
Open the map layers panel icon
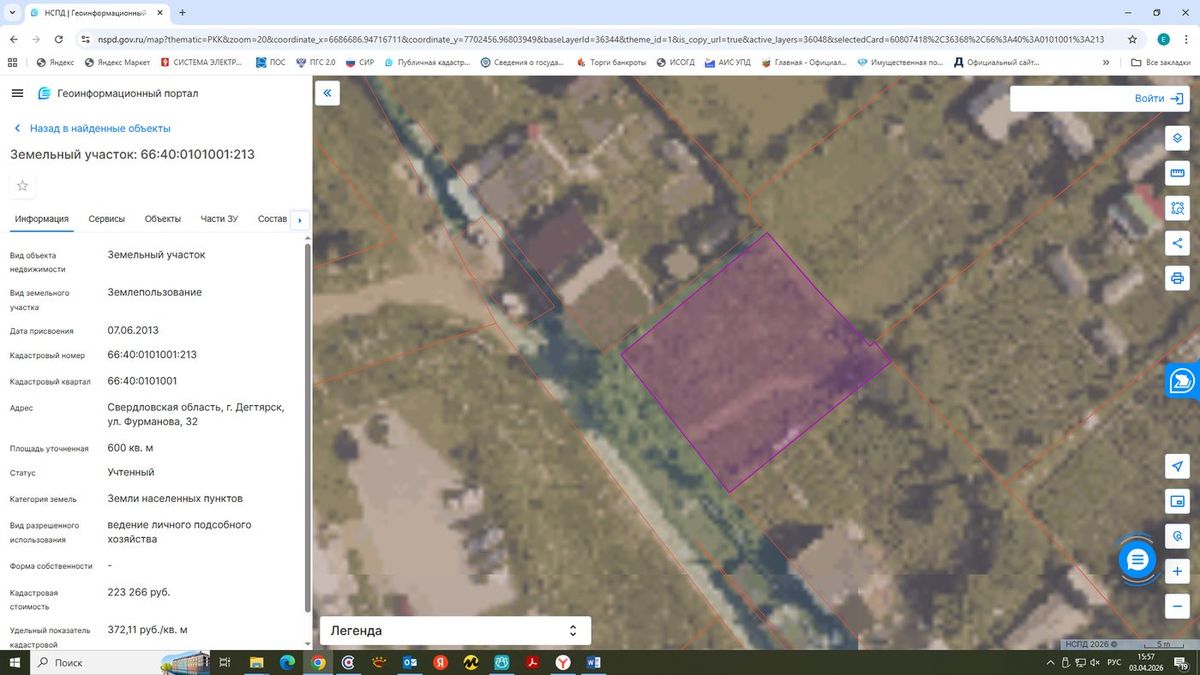tap(1177, 138)
